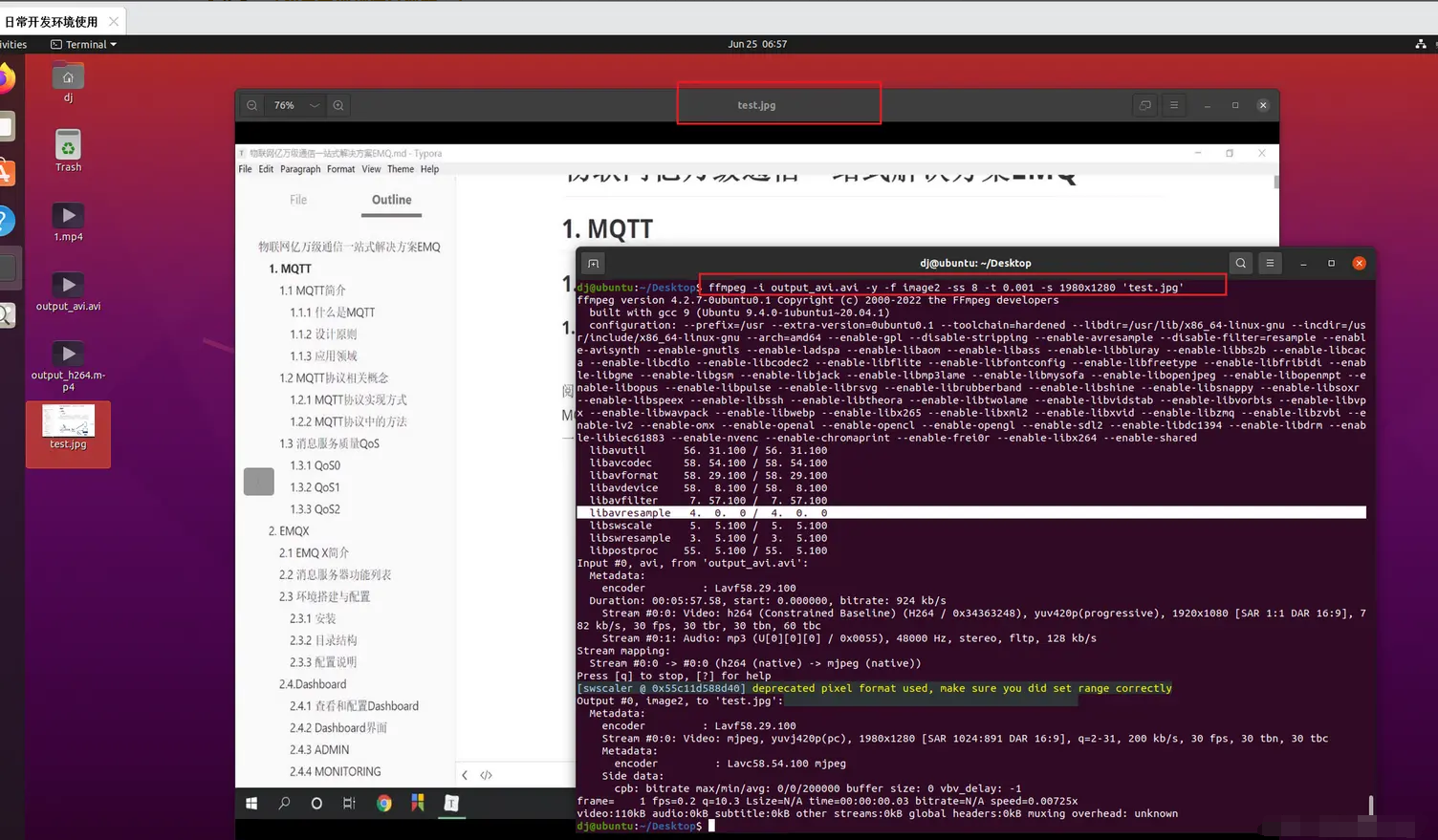Click the 1. MQTT heading in the Typora document
This screenshot has width=1438, height=840.
[607, 229]
